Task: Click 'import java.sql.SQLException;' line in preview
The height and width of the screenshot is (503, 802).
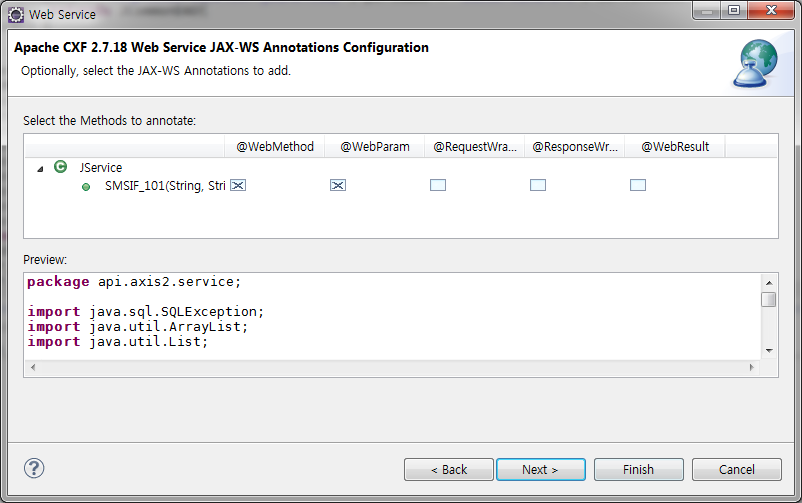Action: (145, 312)
